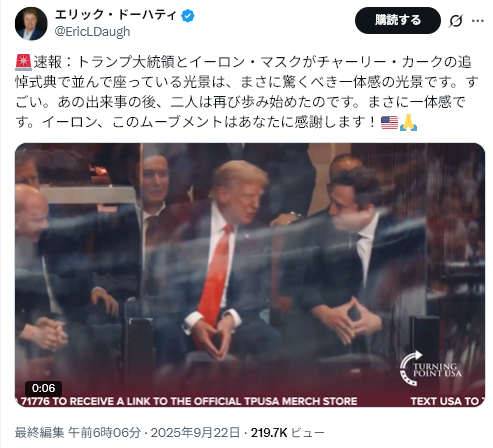Open the @EricLDaugh handle link
The height and width of the screenshot is (448, 493).
point(92,32)
